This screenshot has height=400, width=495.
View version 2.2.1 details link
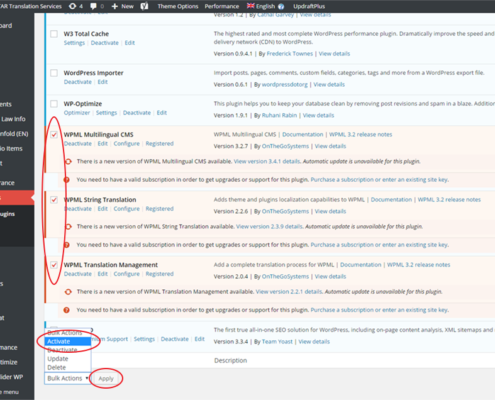point(289,292)
